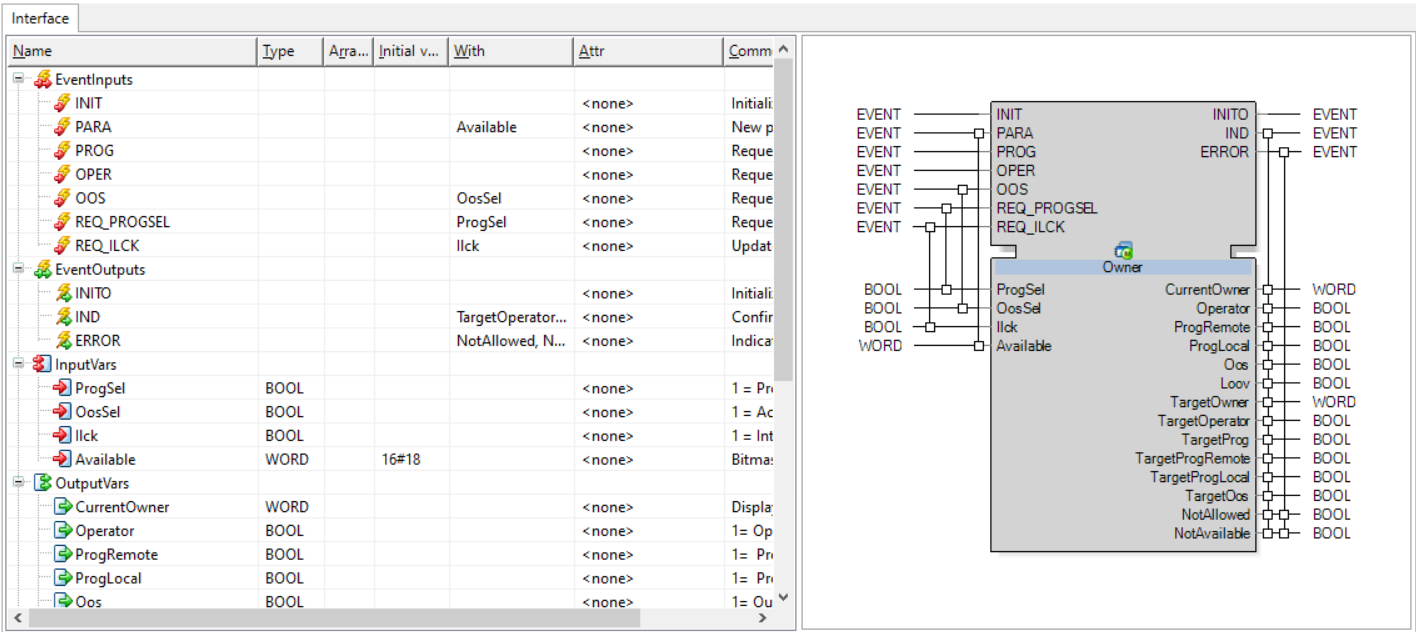
Task: Click the PROG event input icon
Action: 63,150
